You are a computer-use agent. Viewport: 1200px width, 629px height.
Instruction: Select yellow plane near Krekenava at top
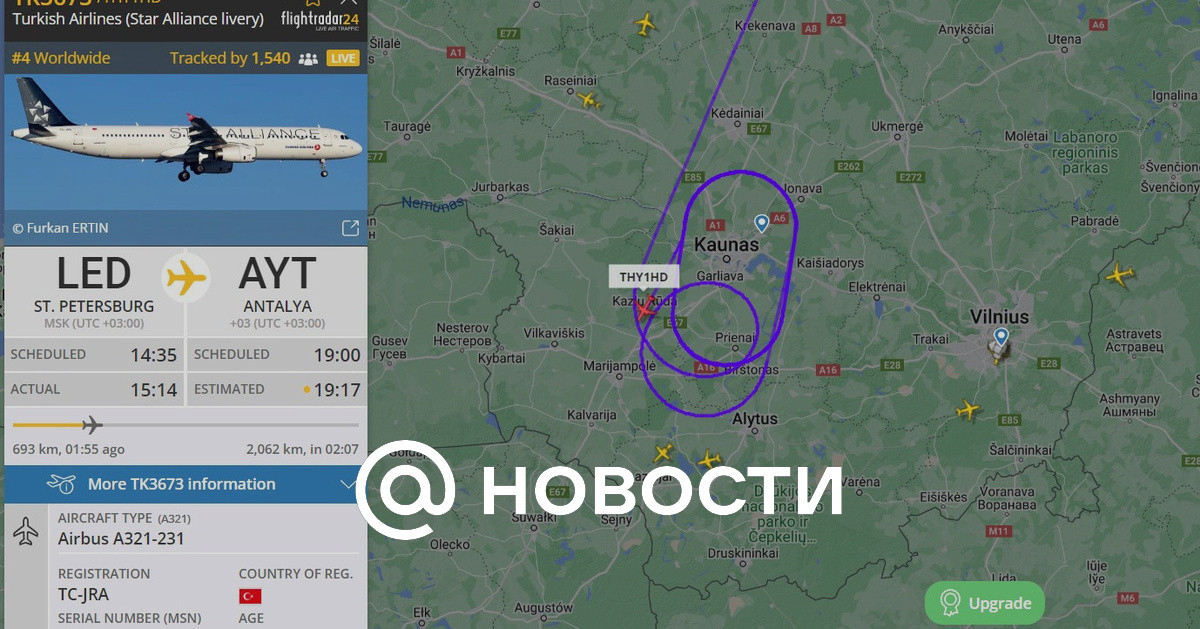pos(646,23)
